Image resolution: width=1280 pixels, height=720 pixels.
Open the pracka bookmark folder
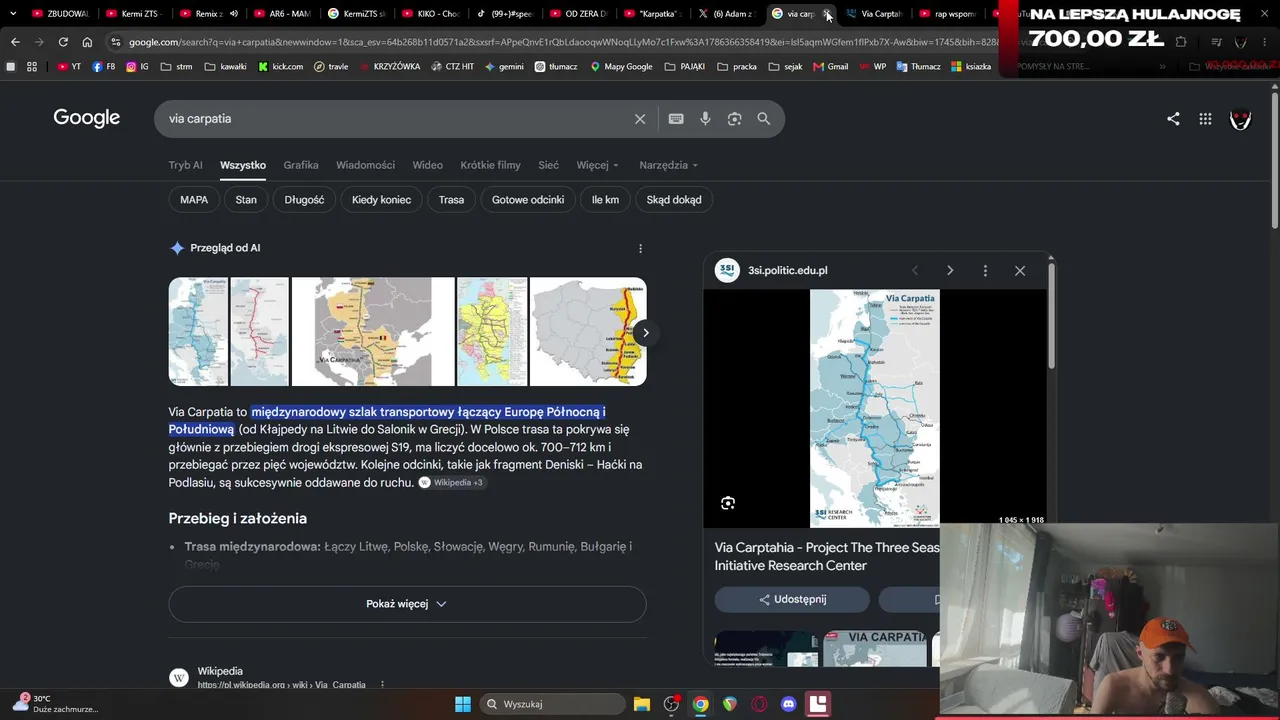(x=738, y=67)
